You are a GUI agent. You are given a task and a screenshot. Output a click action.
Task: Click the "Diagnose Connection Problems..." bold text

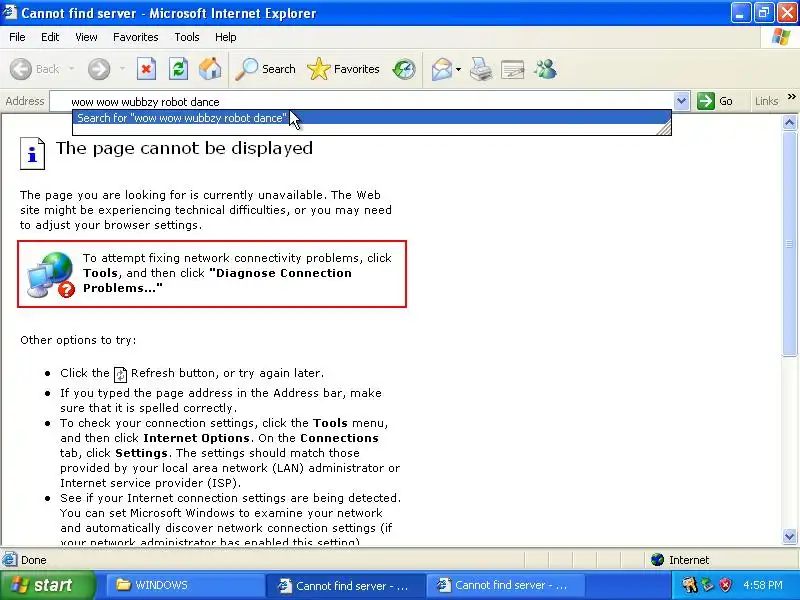point(217,280)
